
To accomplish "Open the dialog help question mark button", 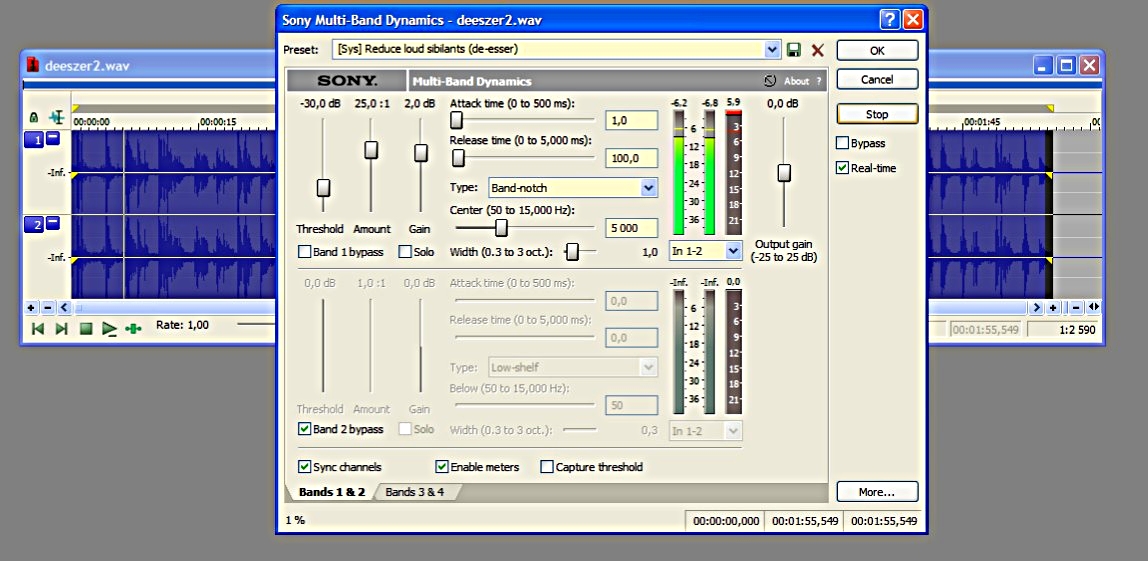I will 890,19.
